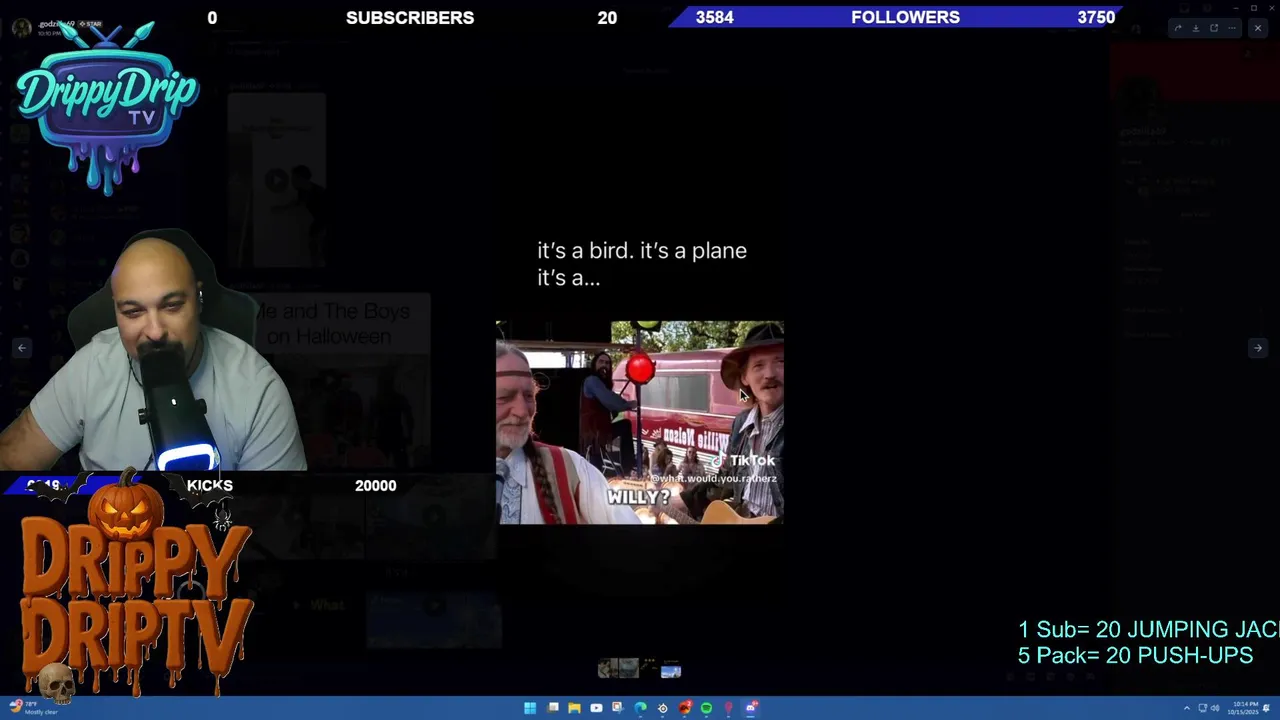Open the Windows Start menu
The height and width of the screenshot is (720, 1280).
(530, 708)
